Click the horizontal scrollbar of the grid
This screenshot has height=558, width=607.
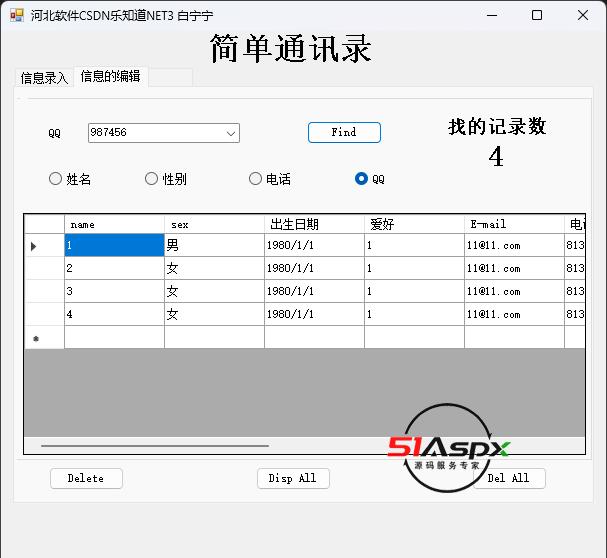pyautogui.click(x=155, y=446)
